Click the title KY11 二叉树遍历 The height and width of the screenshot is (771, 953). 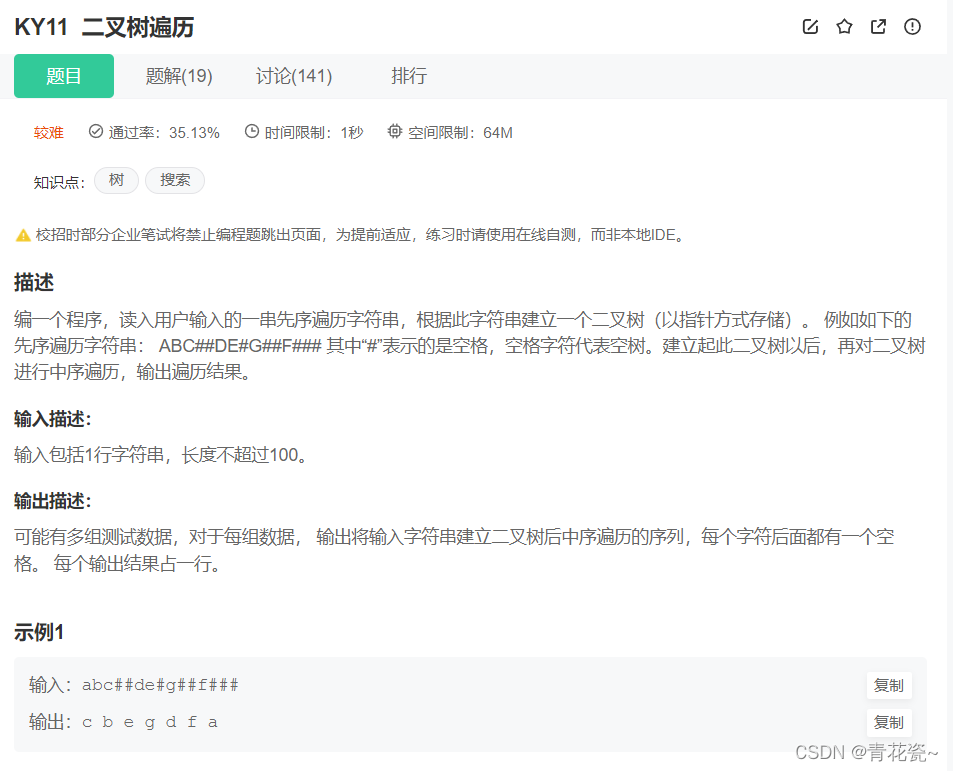104,27
